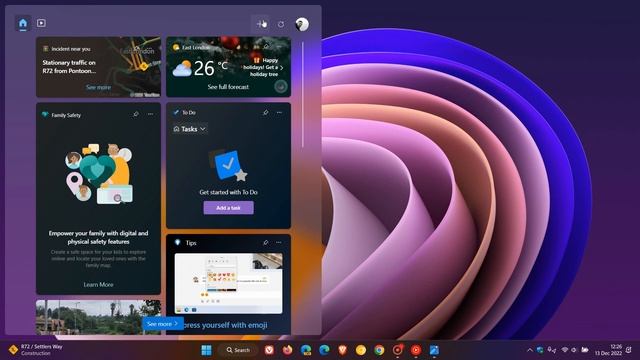Viewport: 640px width, 360px height.
Task: Open the user profile avatar
Action: pyautogui.click(x=302, y=24)
